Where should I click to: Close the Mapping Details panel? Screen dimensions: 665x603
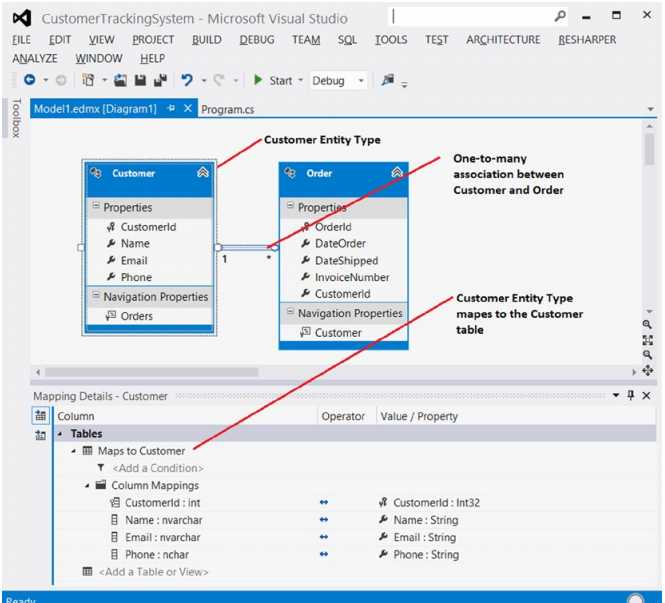646,396
